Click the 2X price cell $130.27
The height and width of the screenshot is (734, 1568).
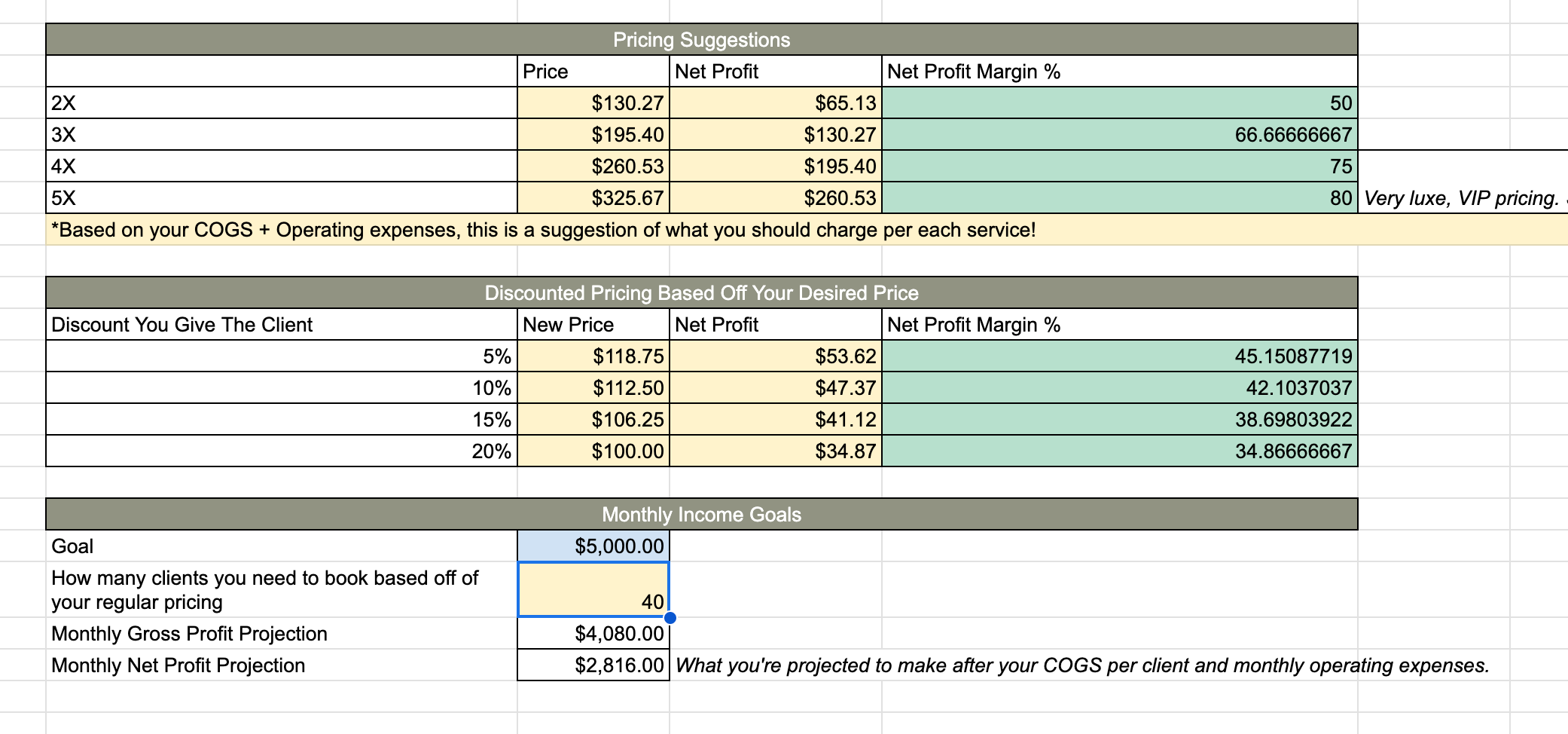coord(593,103)
